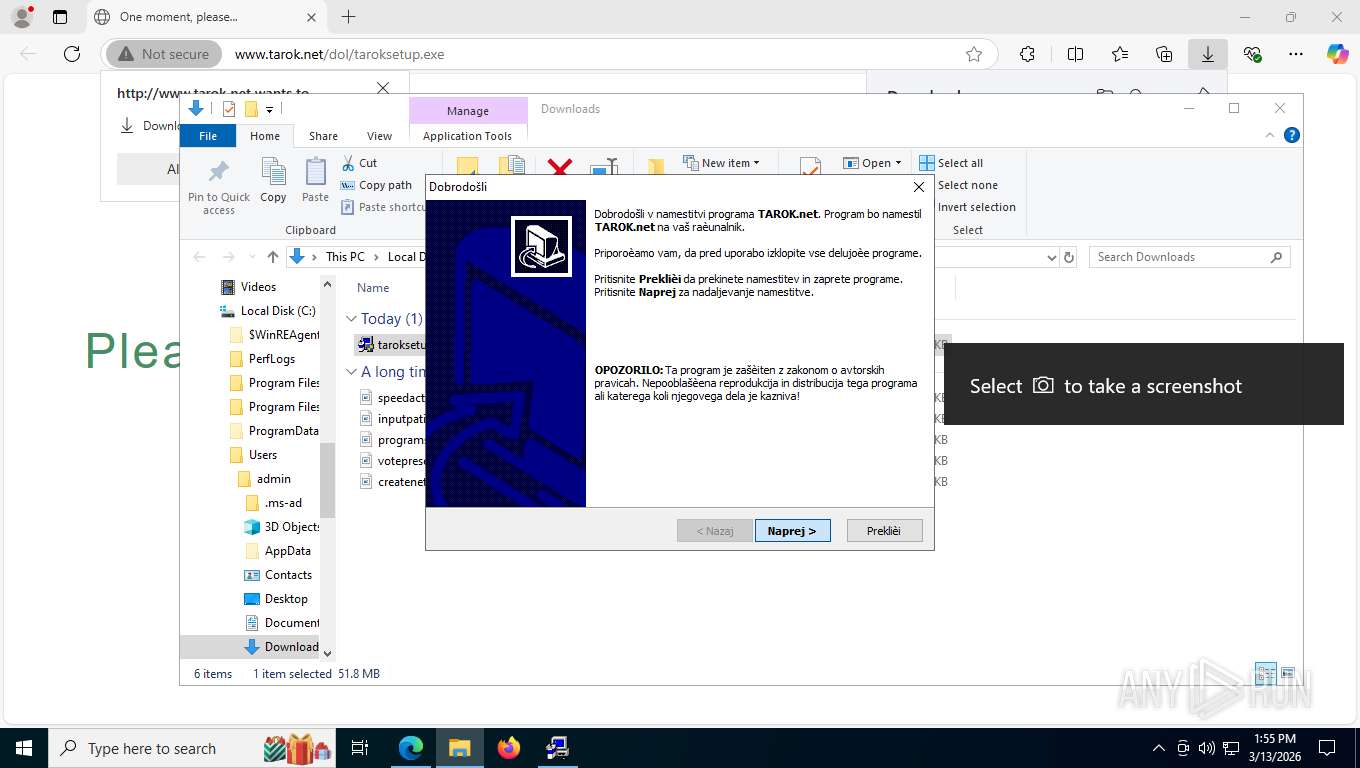Collapse the Today (1) group
This screenshot has width=1360, height=768.
(x=351, y=319)
